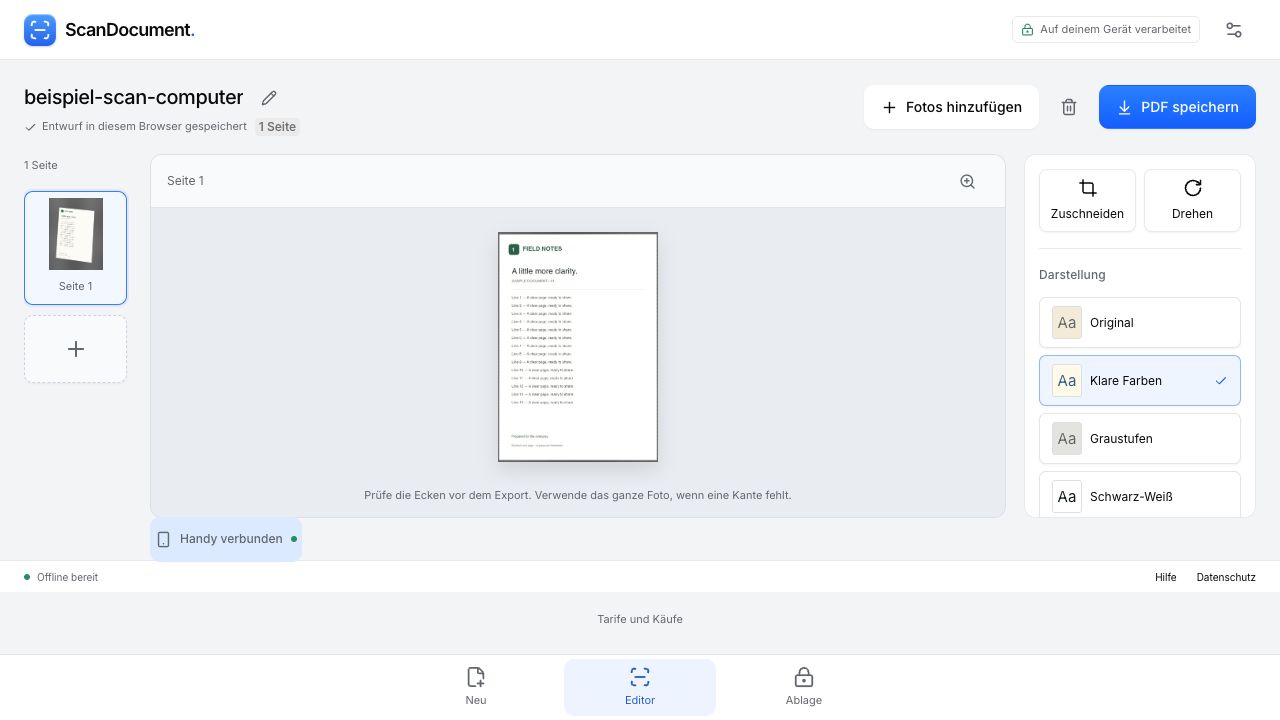Open the Neu tab in bottom navigation
The width and height of the screenshot is (1280, 720).
pyautogui.click(x=476, y=687)
